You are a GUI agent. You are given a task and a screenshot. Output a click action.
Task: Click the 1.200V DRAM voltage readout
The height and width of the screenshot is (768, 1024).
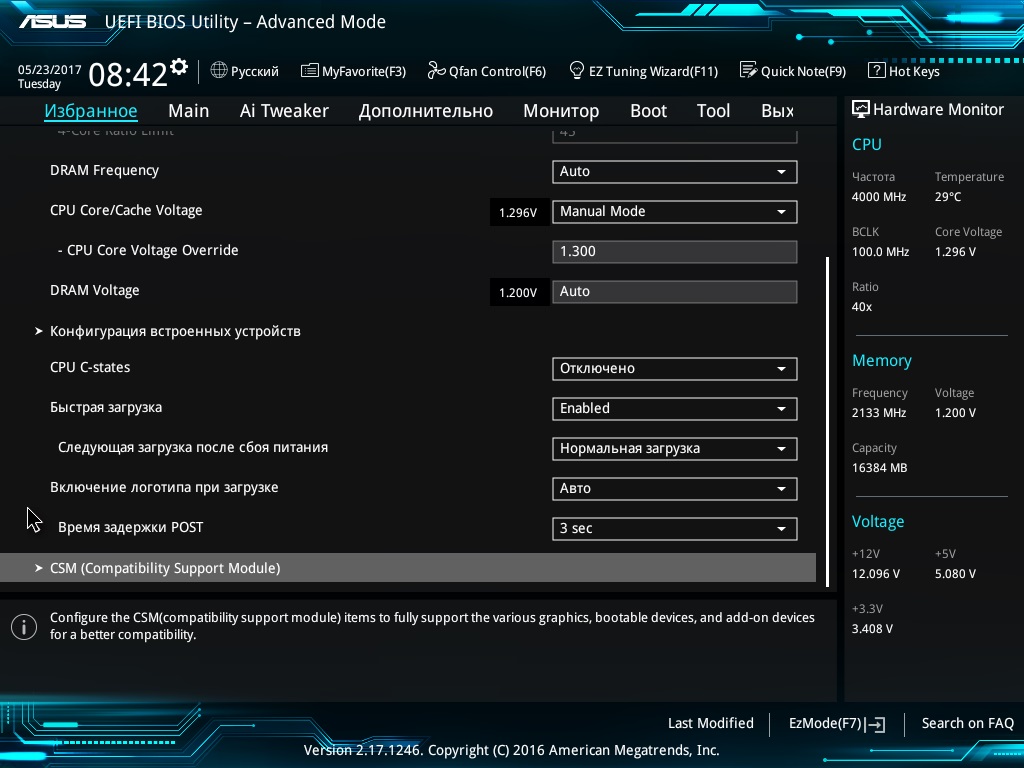click(x=518, y=292)
